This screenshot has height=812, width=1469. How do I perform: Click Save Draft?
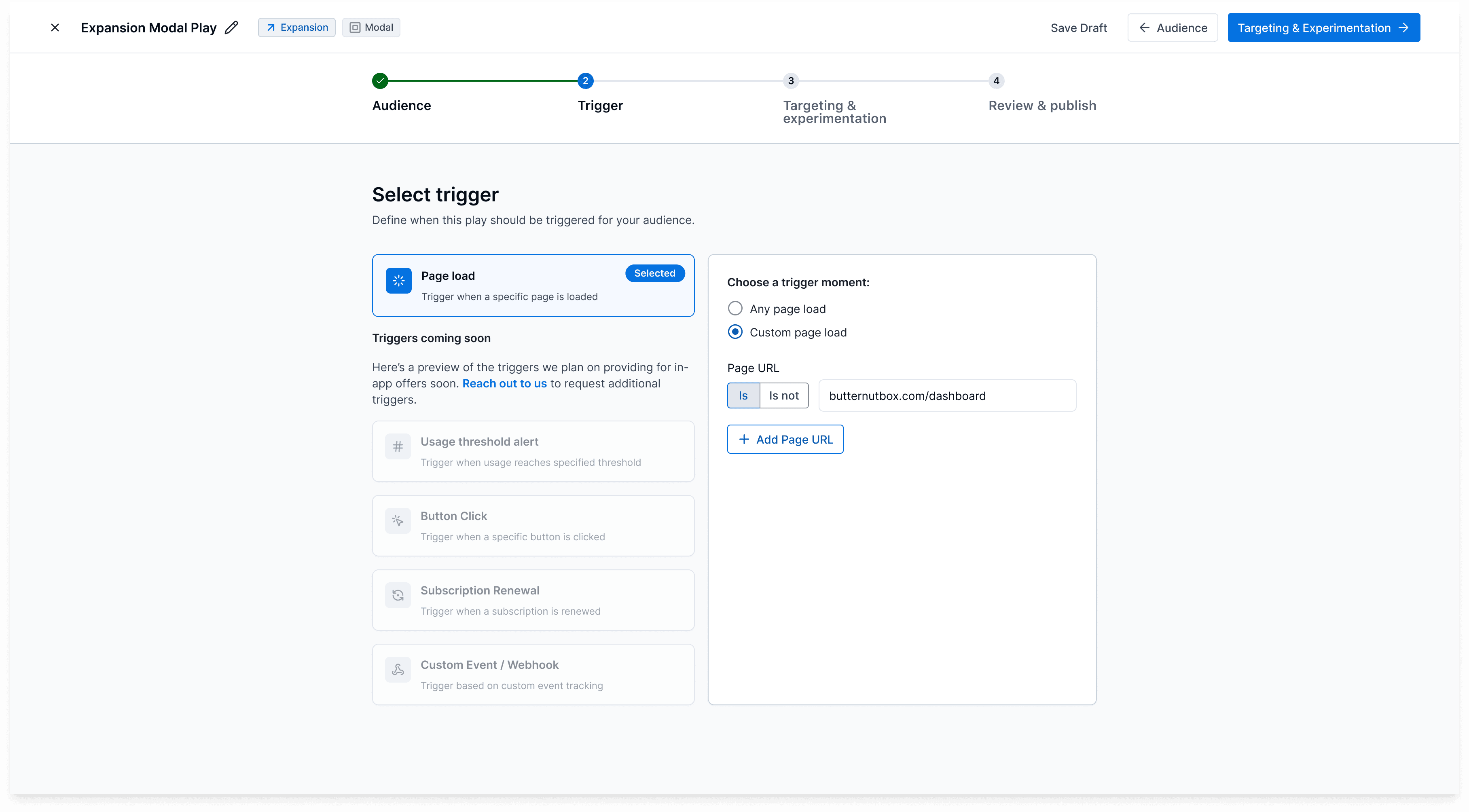[1078, 28]
